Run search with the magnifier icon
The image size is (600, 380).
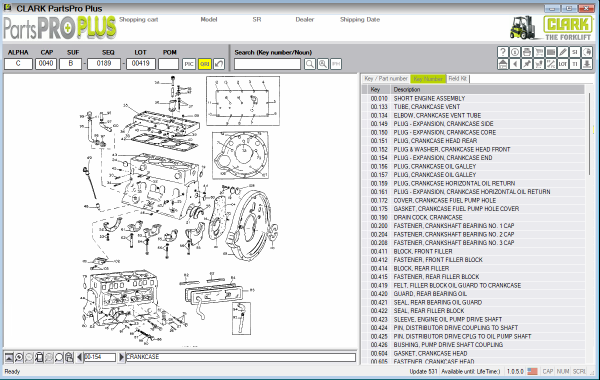(310, 64)
